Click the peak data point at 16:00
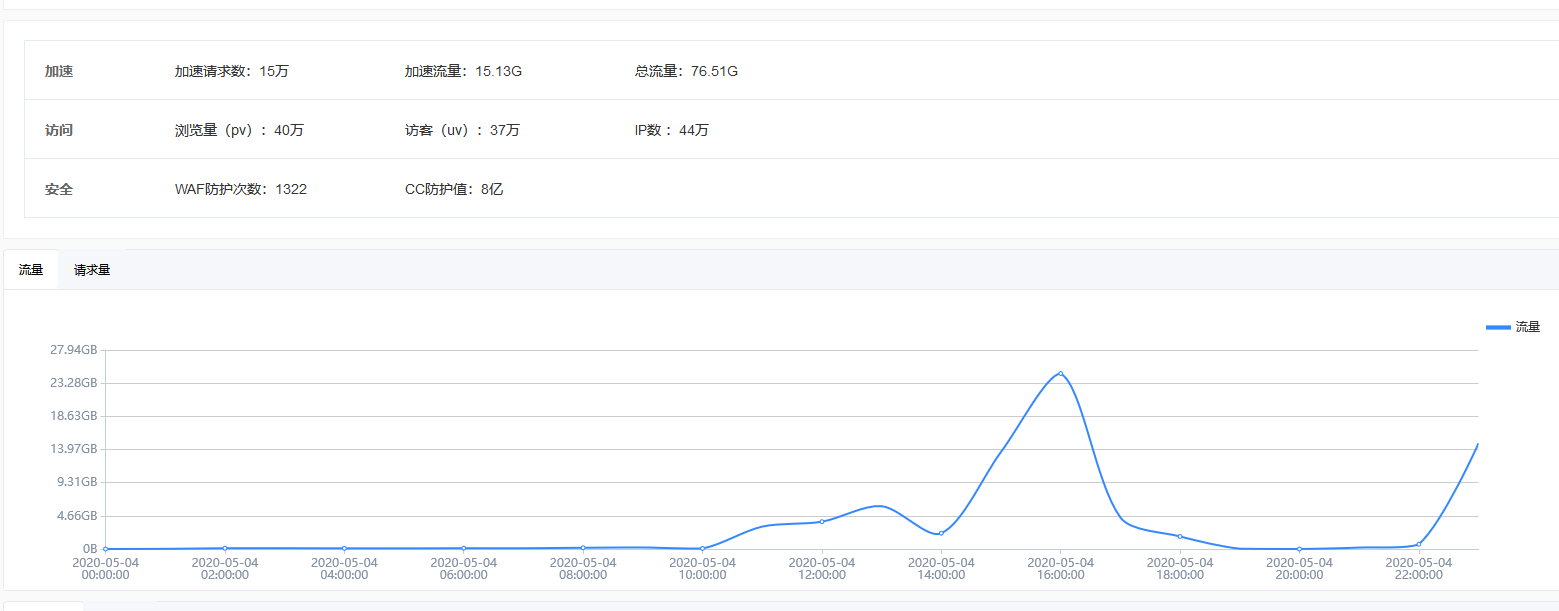1559x611 pixels. tap(1060, 374)
